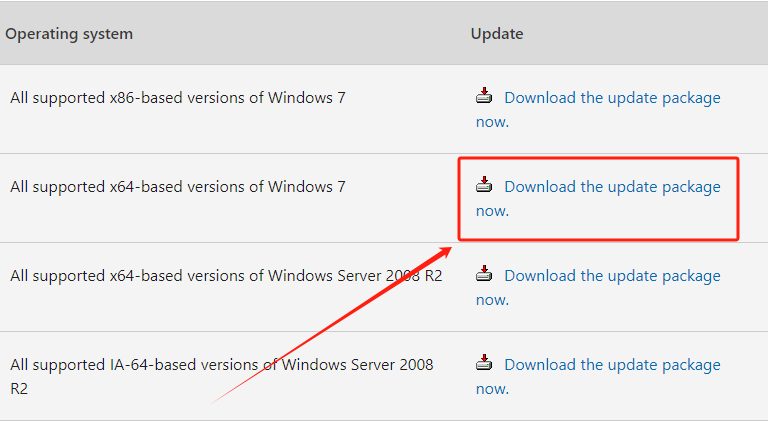The height and width of the screenshot is (422, 768).
Task: Click the x64-based Windows Server 2008 R2 text
Action: pos(226,275)
